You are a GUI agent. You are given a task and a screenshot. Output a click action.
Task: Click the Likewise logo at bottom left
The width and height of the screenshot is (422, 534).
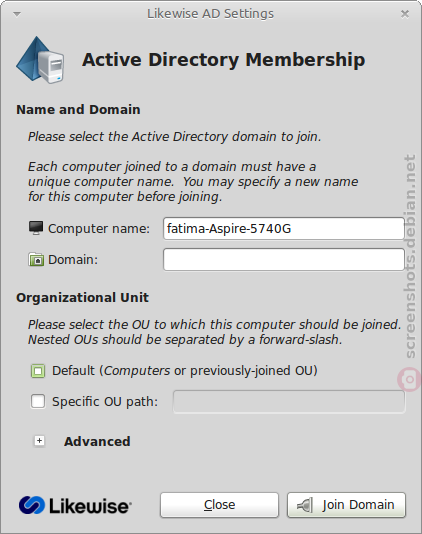tap(75, 505)
